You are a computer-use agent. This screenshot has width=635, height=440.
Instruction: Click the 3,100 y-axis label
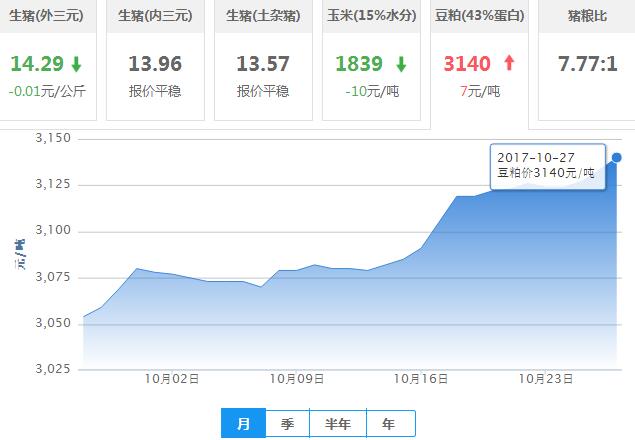pos(53,230)
